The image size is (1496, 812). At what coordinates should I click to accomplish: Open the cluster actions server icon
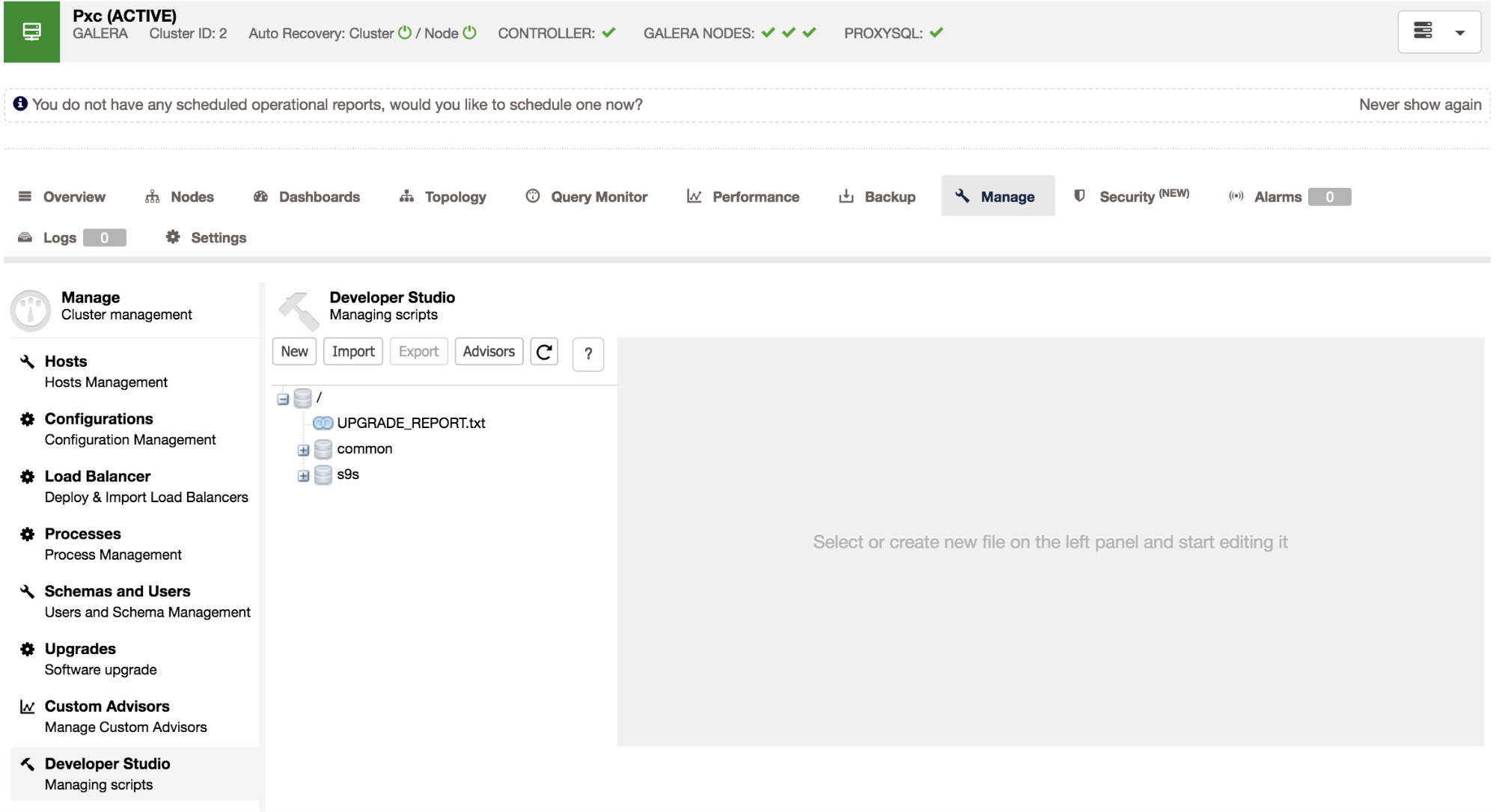pos(1423,31)
